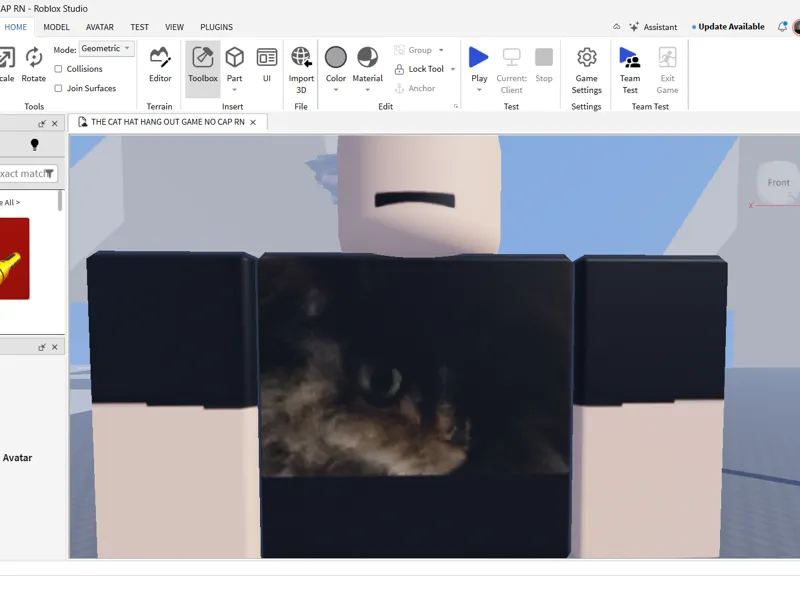The height and width of the screenshot is (600, 800).
Task: Enable the Join Surfaces checkbox
Action: point(58,88)
